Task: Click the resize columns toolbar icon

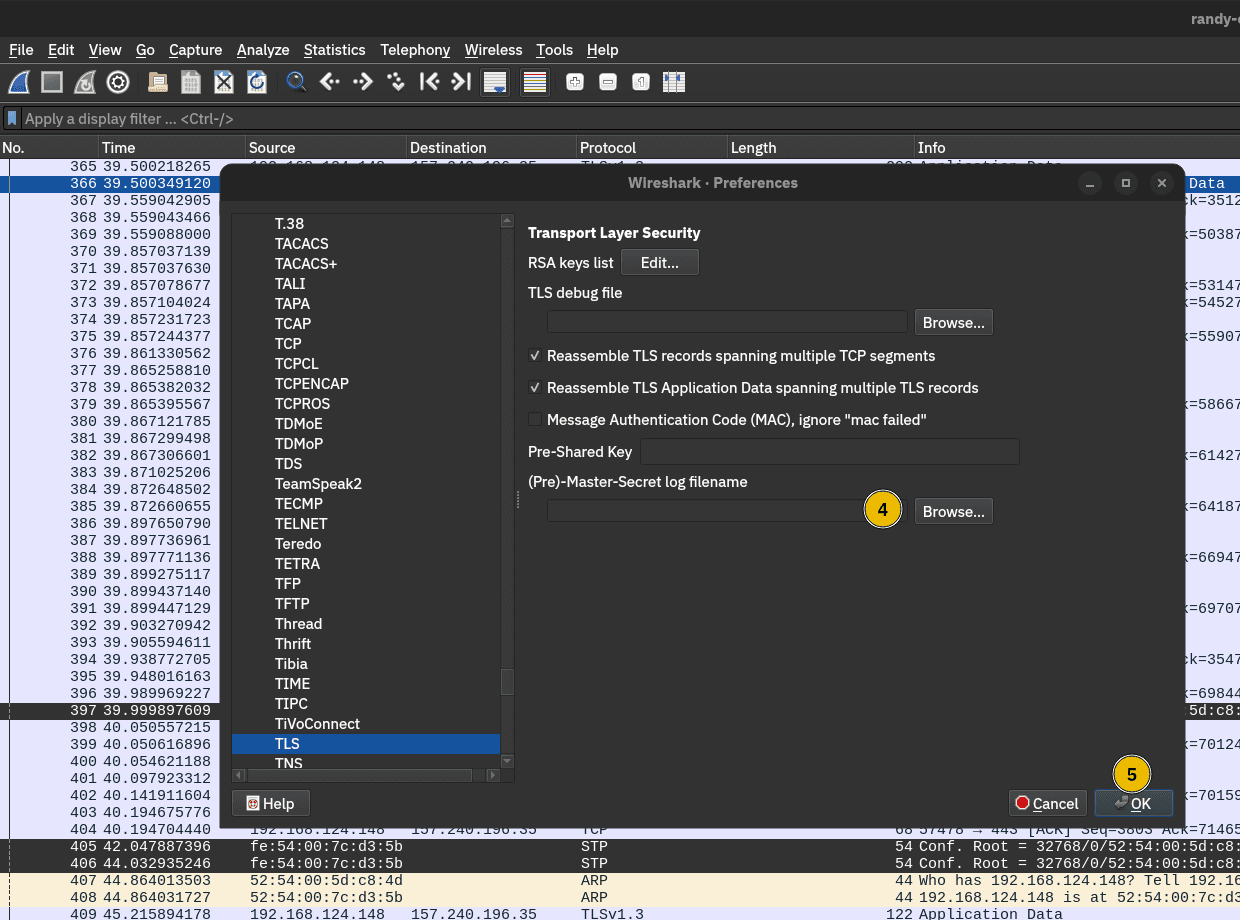Action: pos(674,82)
